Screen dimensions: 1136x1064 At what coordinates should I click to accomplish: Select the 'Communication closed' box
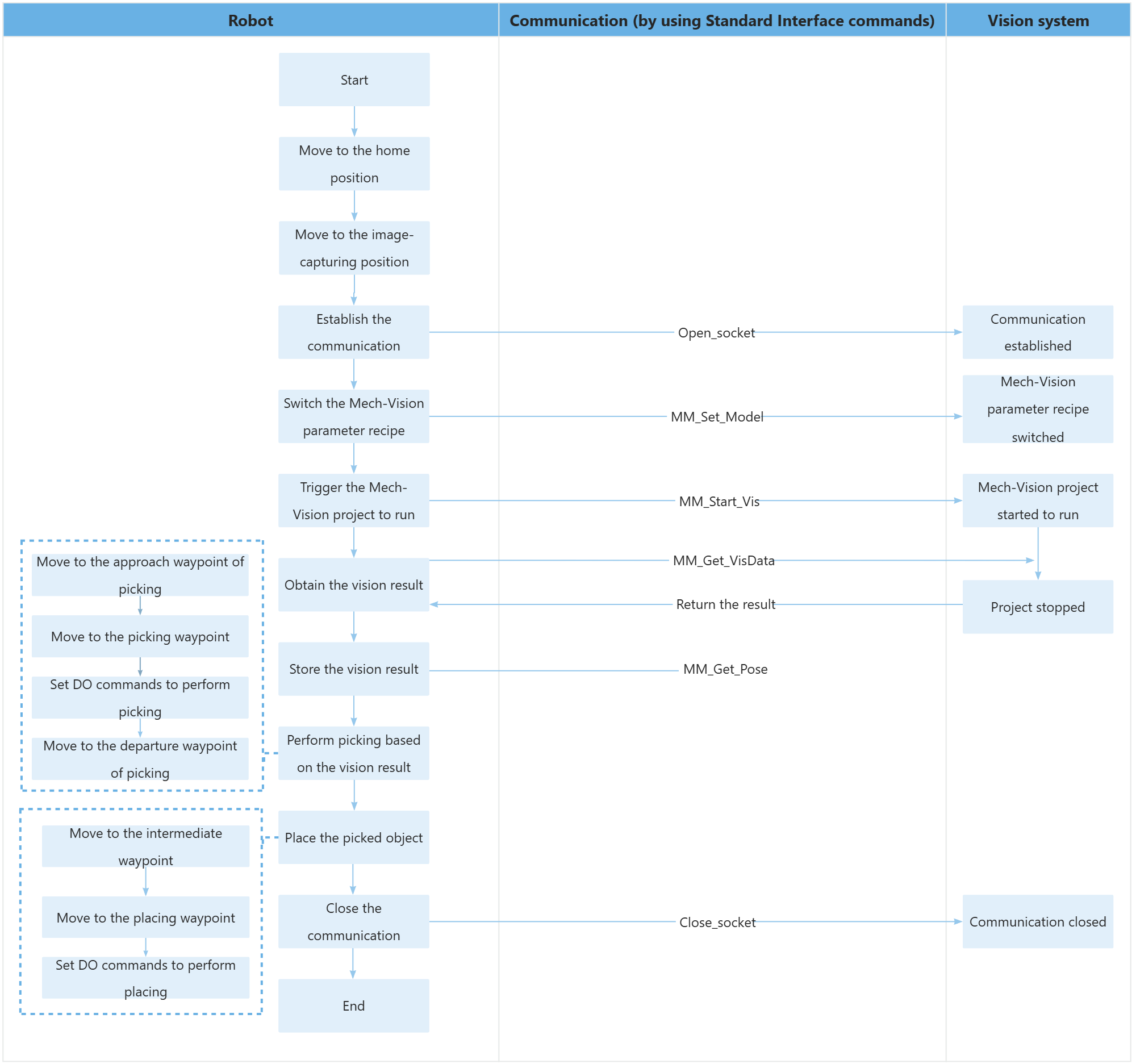[x=1037, y=921]
